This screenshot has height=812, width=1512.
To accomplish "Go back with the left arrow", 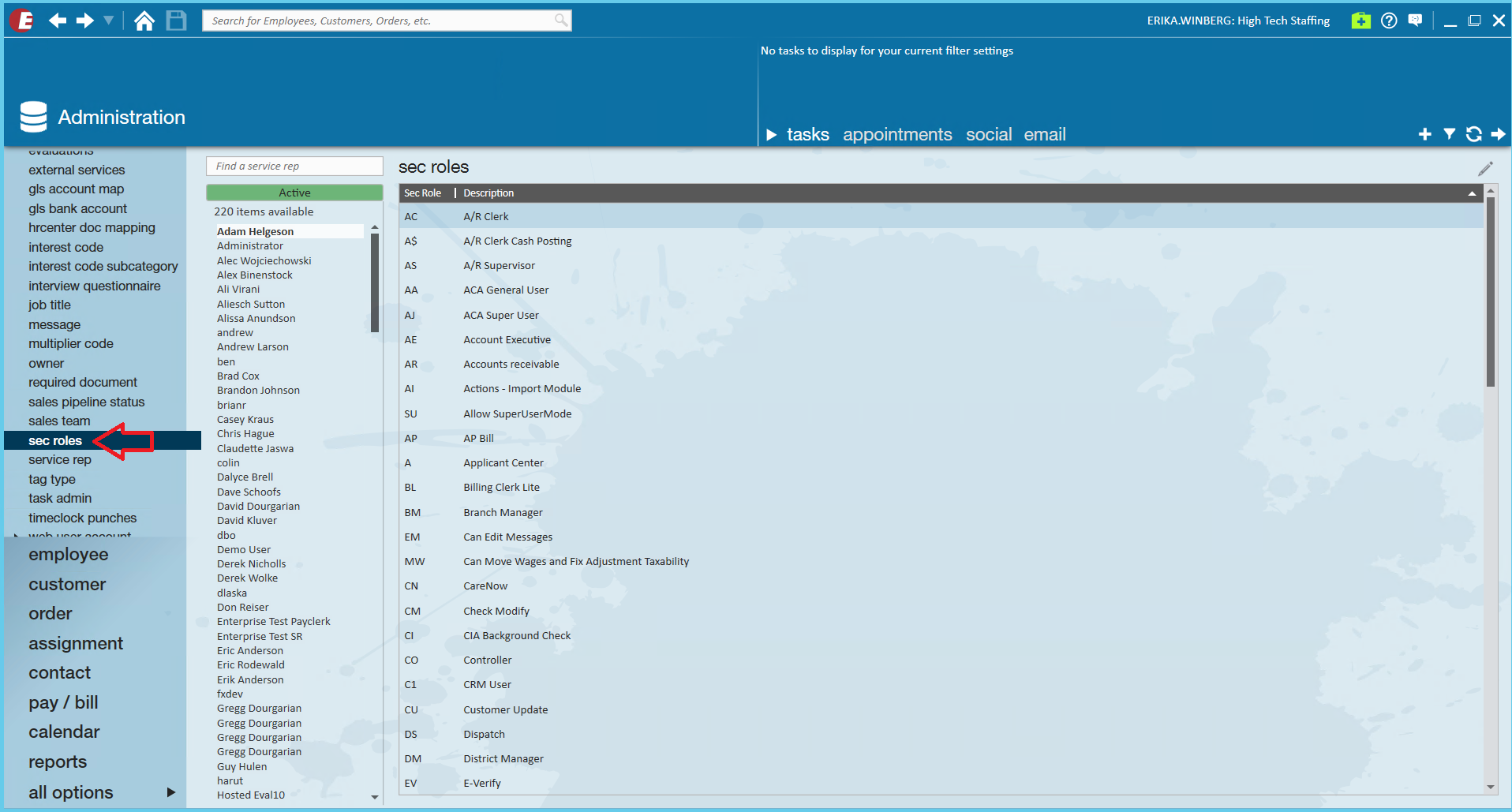I will point(57,21).
